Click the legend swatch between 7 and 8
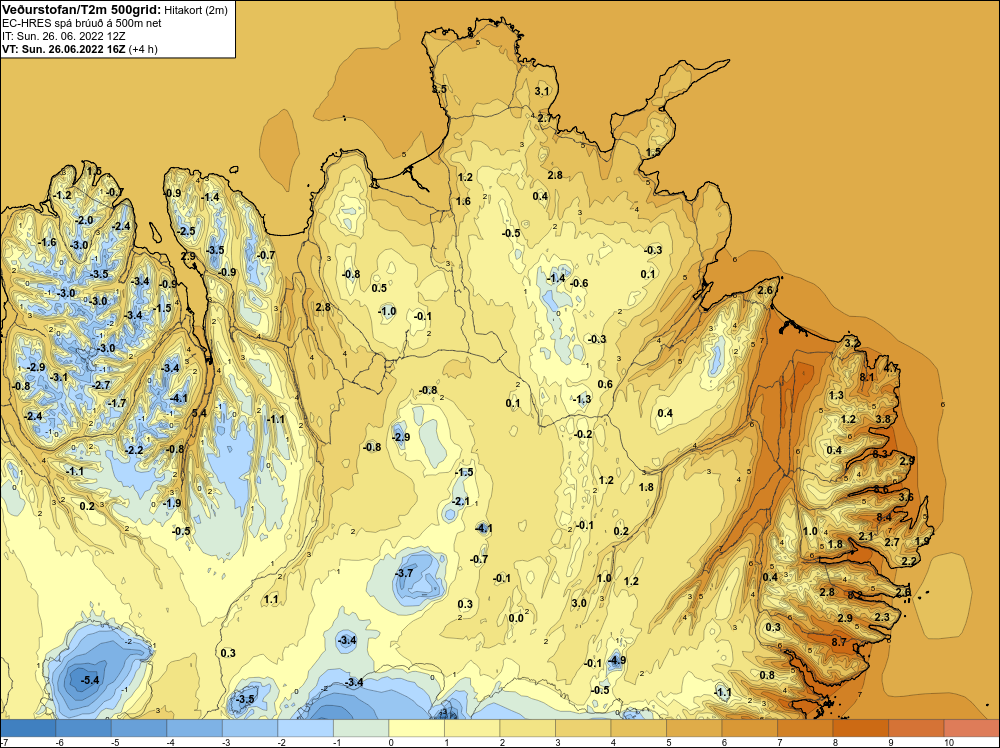 point(805,728)
